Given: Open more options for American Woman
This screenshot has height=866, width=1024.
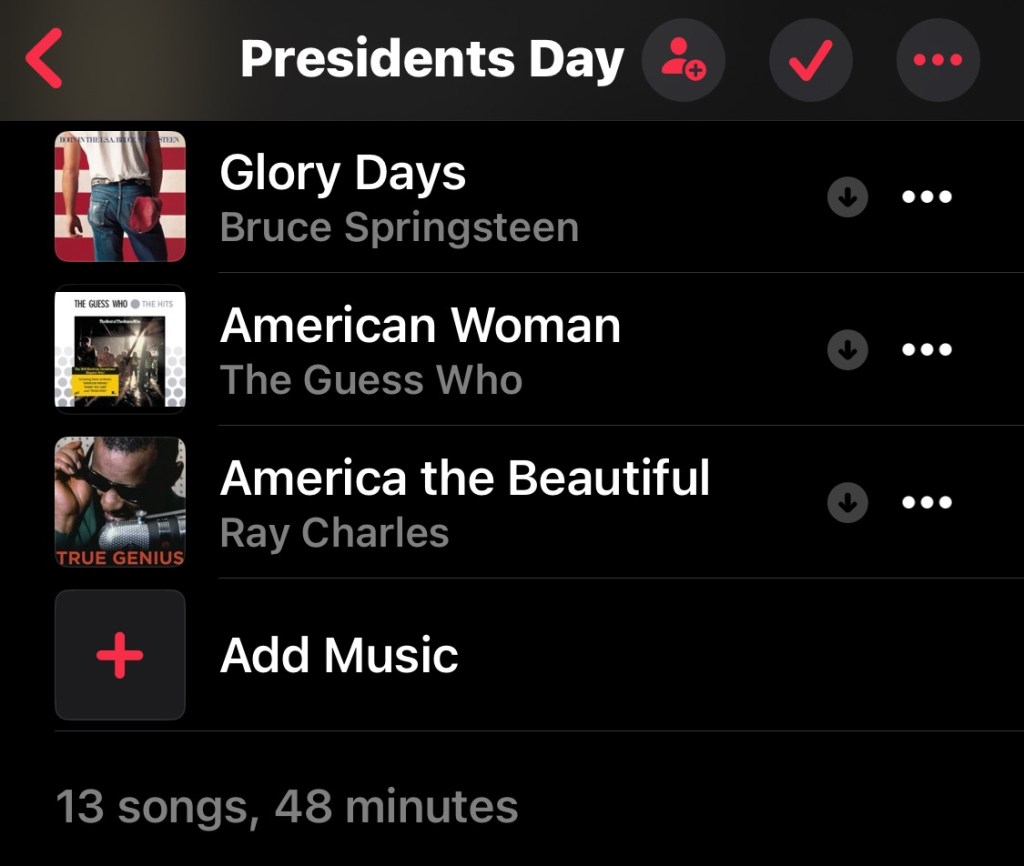Looking at the screenshot, I should (927, 350).
